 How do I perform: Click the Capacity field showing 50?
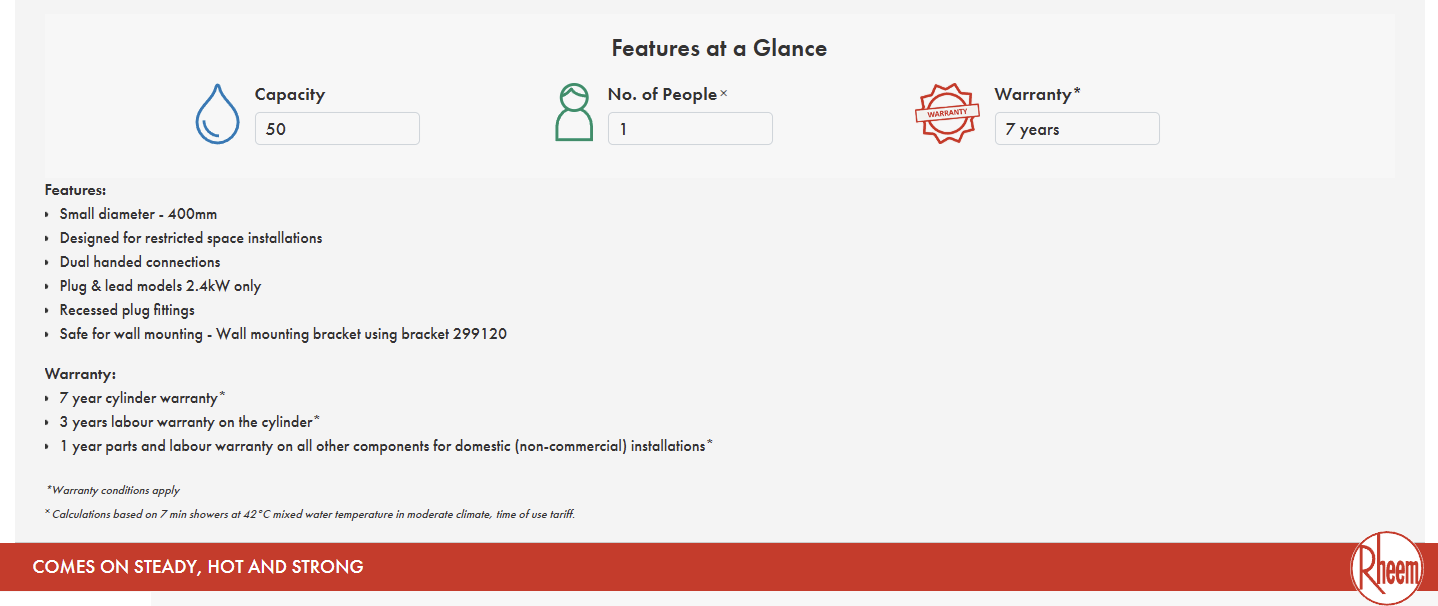click(337, 129)
